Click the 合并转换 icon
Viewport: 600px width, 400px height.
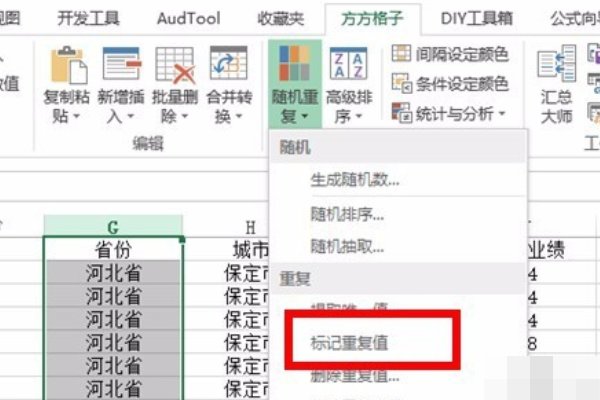coord(229,63)
